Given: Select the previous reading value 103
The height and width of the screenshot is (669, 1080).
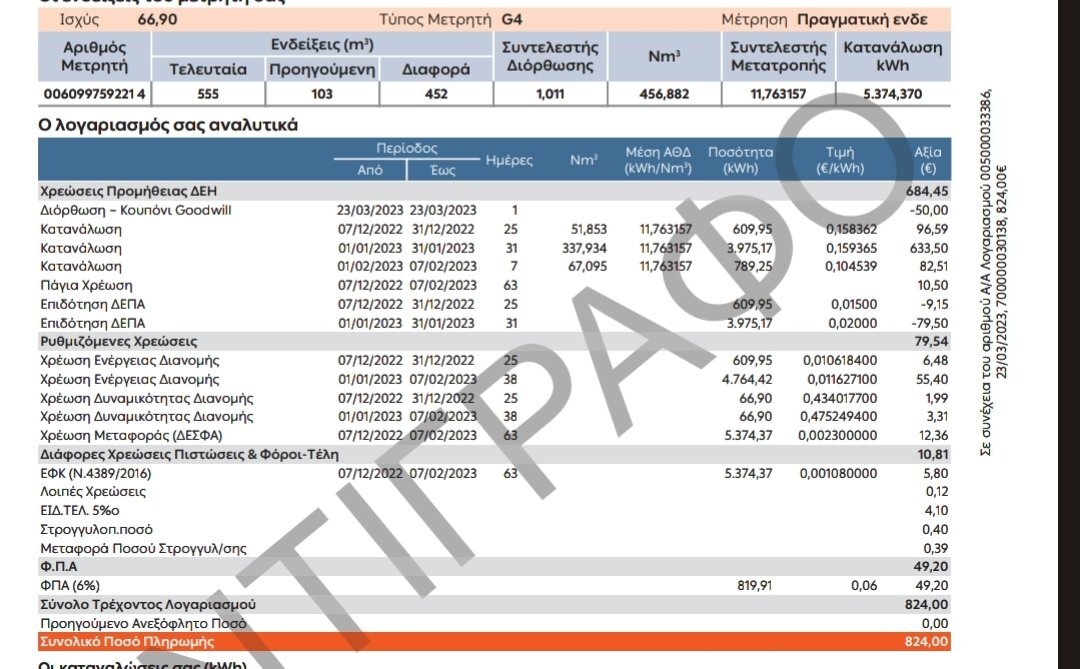Looking at the screenshot, I should click(322, 94).
